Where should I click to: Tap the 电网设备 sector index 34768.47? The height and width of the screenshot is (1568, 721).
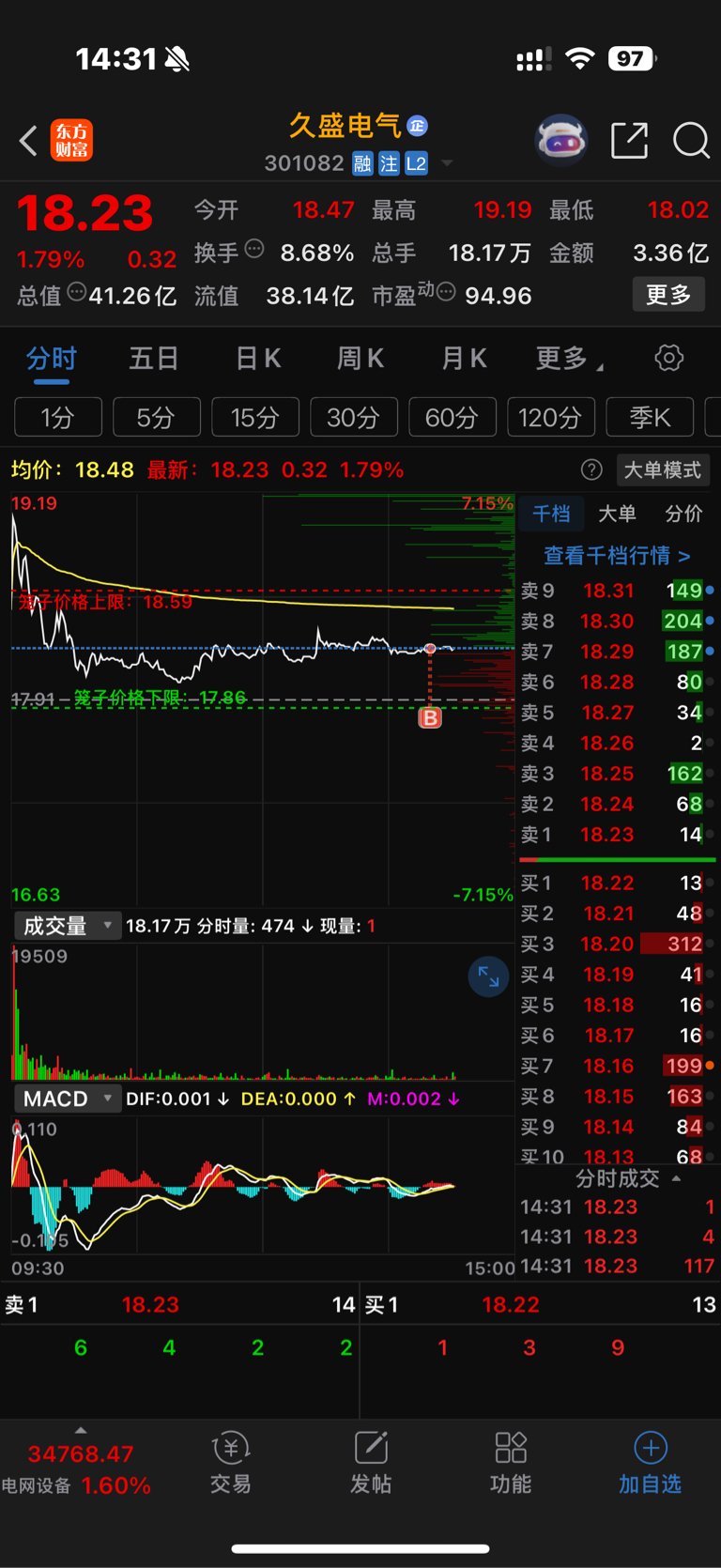pyautogui.click(x=76, y=1469)
